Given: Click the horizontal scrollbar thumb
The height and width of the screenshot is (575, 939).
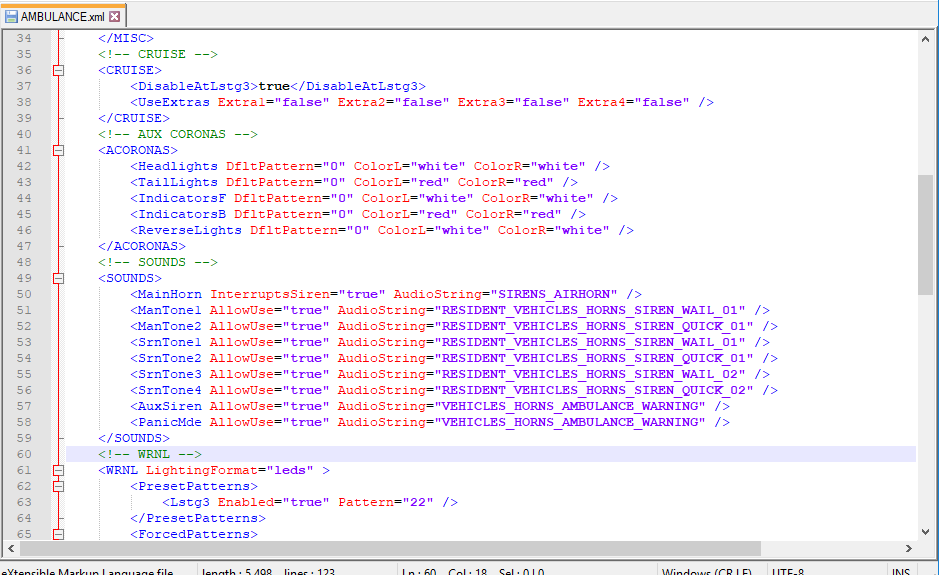Looking at the screenshot, I should tap(390, 548).
